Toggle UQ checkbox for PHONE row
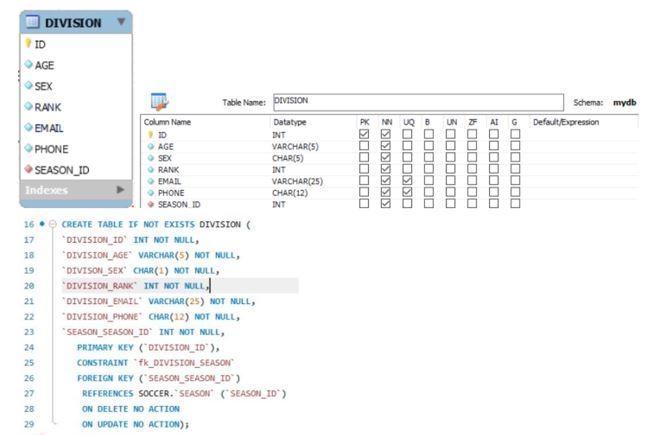 tap(407, 192)
